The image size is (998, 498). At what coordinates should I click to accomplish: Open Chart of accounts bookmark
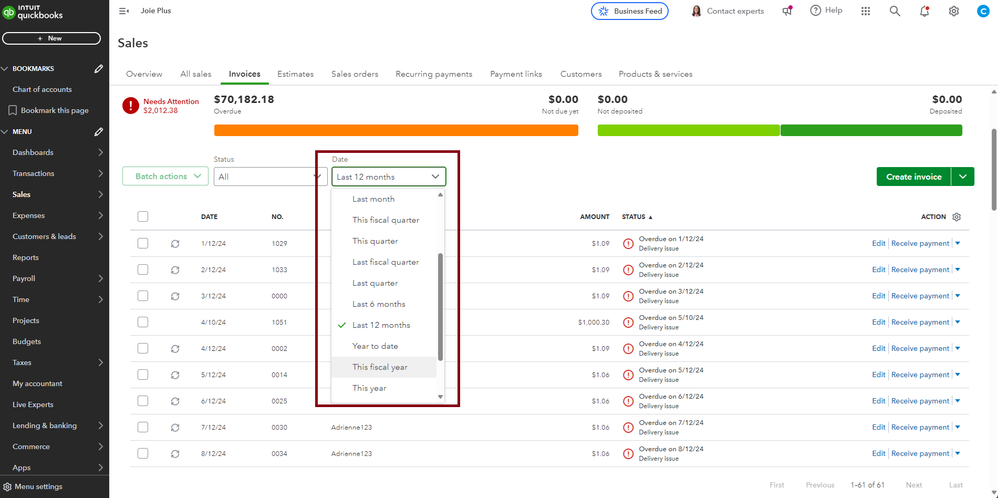42,89
